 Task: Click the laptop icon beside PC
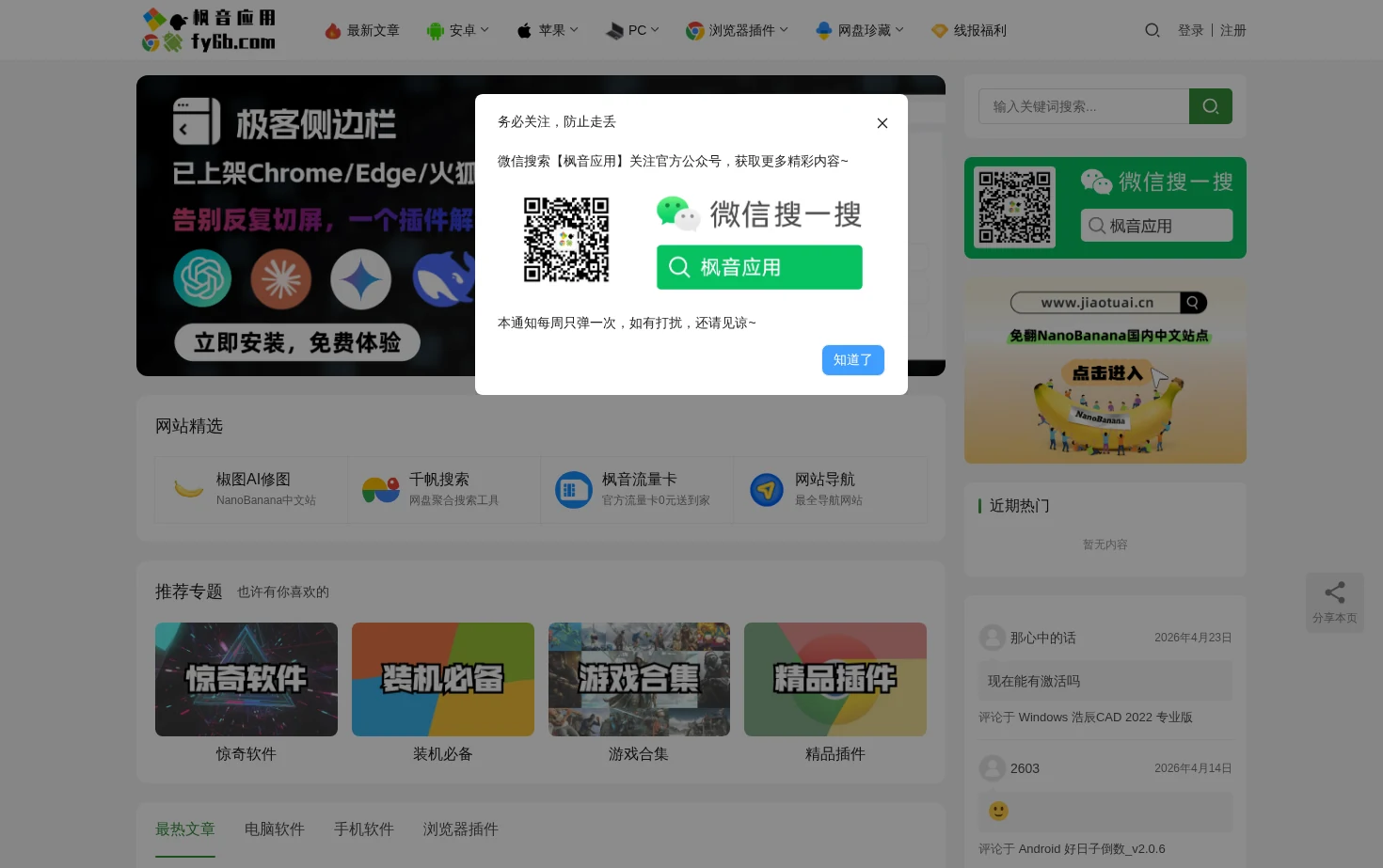614,31
